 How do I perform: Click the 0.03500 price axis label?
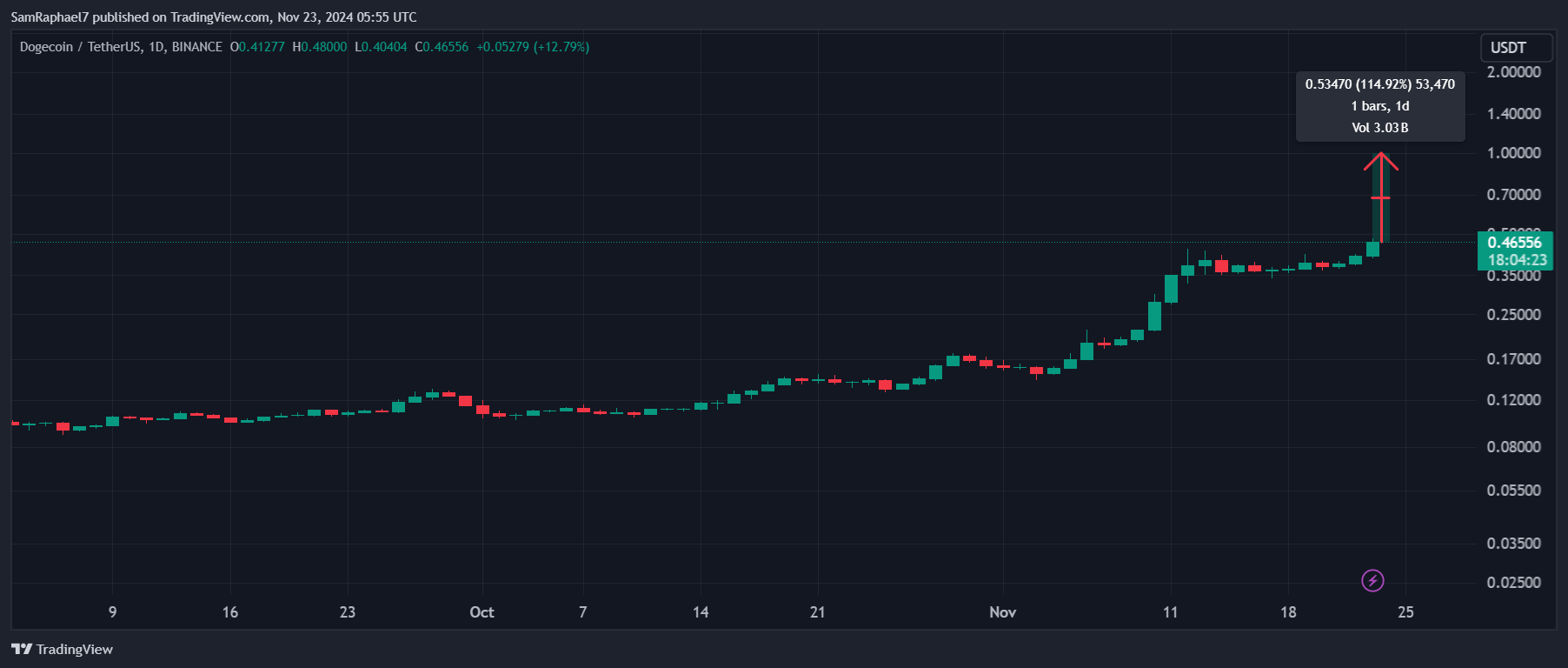(x=1514, y=544)
